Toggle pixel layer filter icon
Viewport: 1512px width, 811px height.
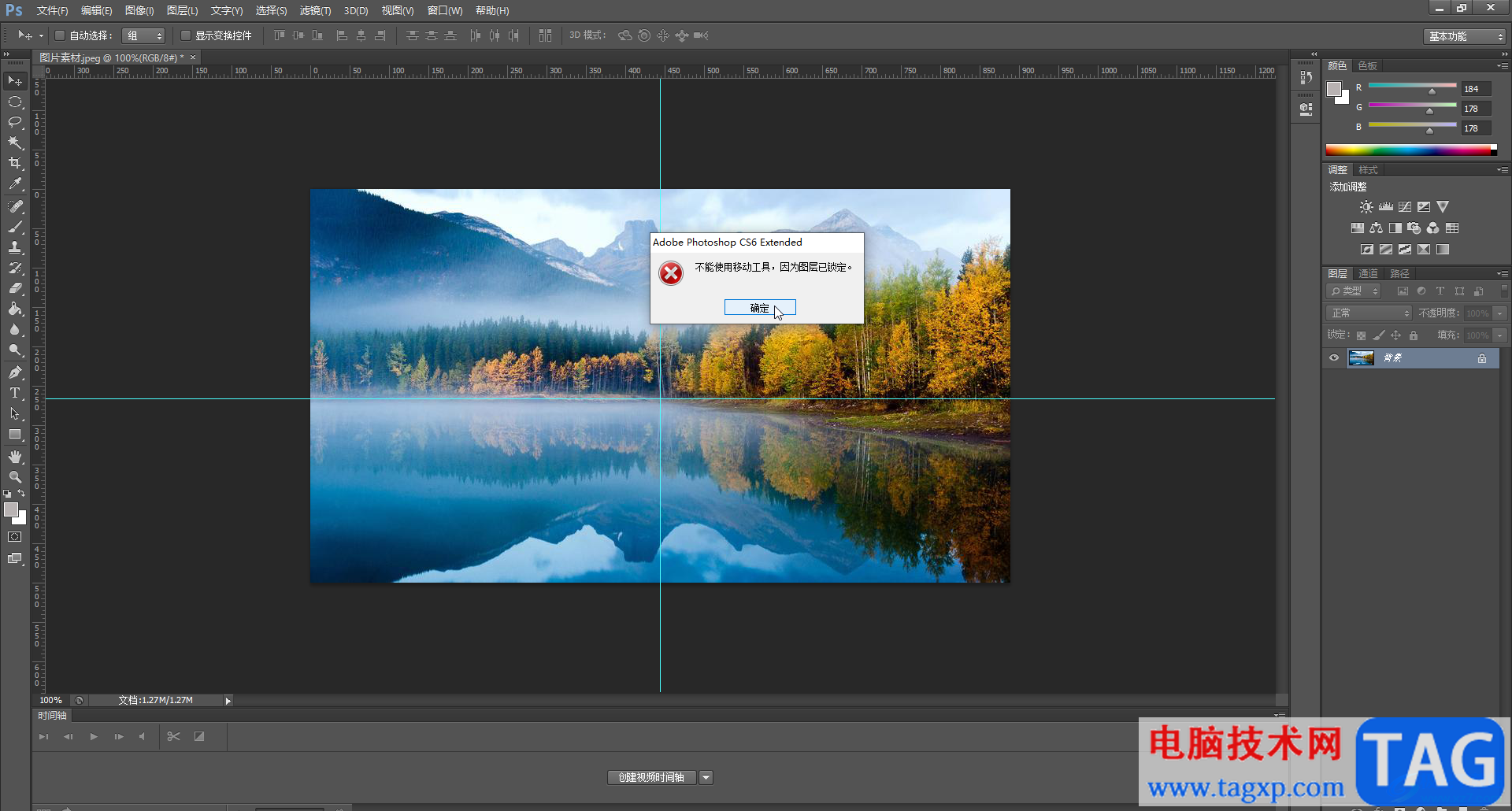pyautogui.click(x=1403, y=291)
